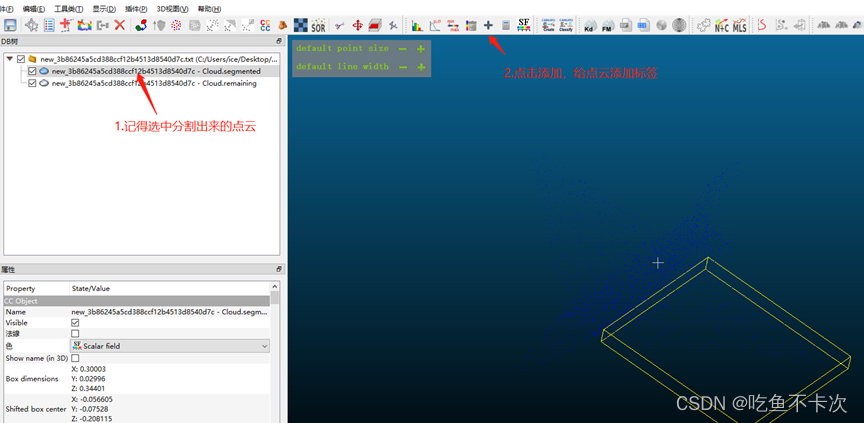Click the plus icon to add scalar field
The image size is (864, 423).
point(488,25)
